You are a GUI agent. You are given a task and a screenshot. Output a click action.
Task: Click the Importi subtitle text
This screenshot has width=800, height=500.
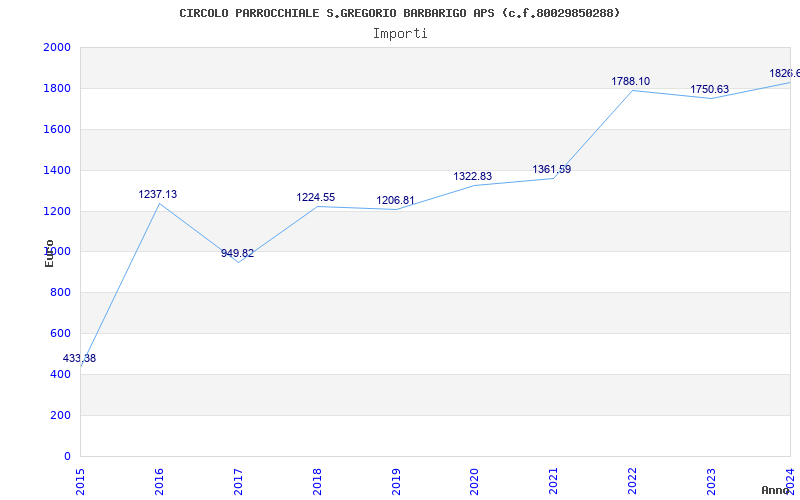[400, 33]
